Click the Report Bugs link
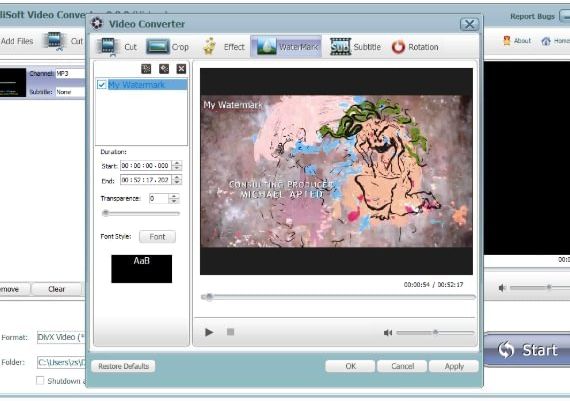This screenshot has height=401, width=570. click(532, 16)
